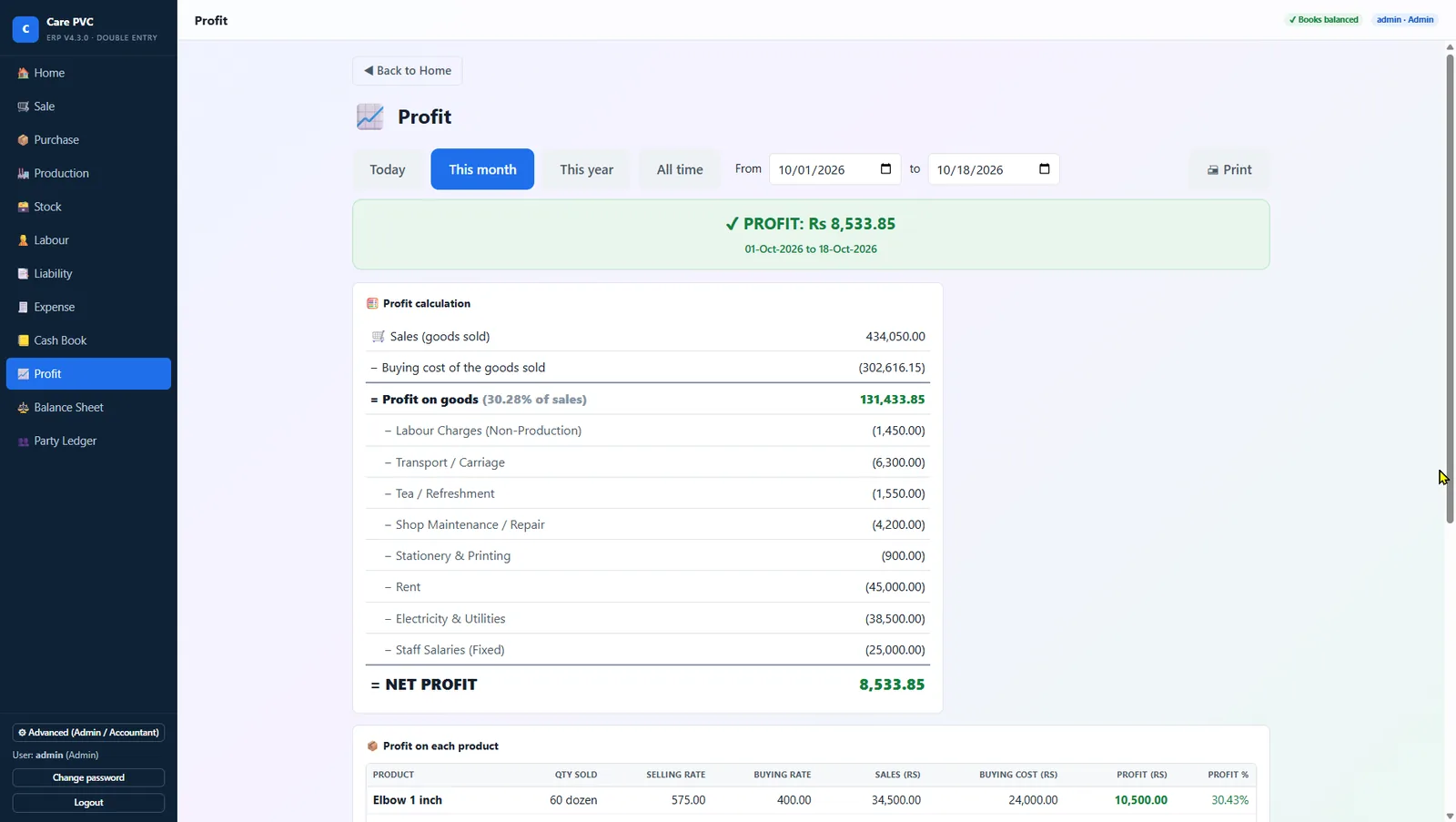The height and width of the screenshot is (822, 1456).
Task: Open the From date calendar picker icon
Action: click(886, 169)
